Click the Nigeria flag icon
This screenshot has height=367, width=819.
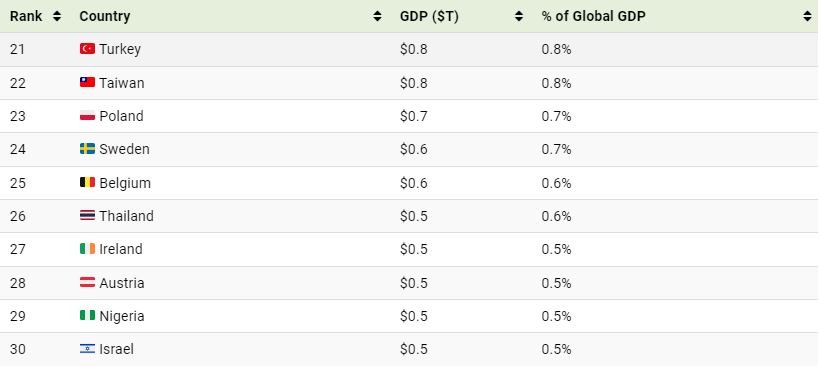[87, 316]
